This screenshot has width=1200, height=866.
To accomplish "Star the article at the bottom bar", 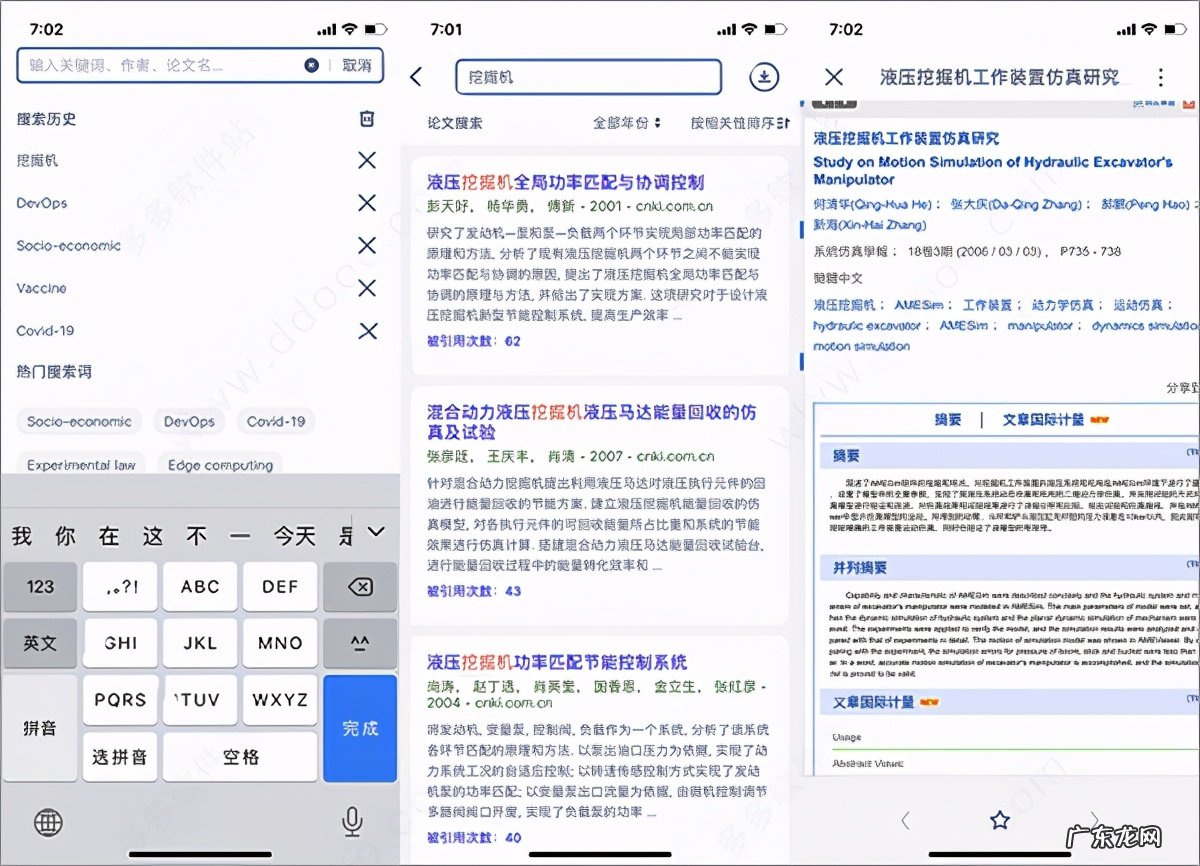I will click(999, 820).
